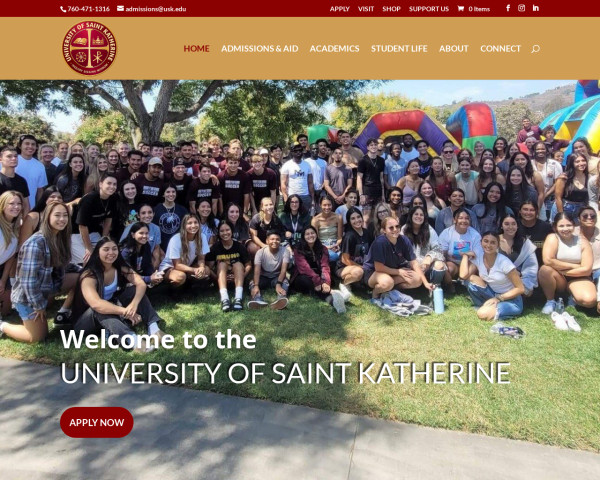Click the APPLY NOW button
The height and width of the screenshot is (480, 600).
click(97, 422)
